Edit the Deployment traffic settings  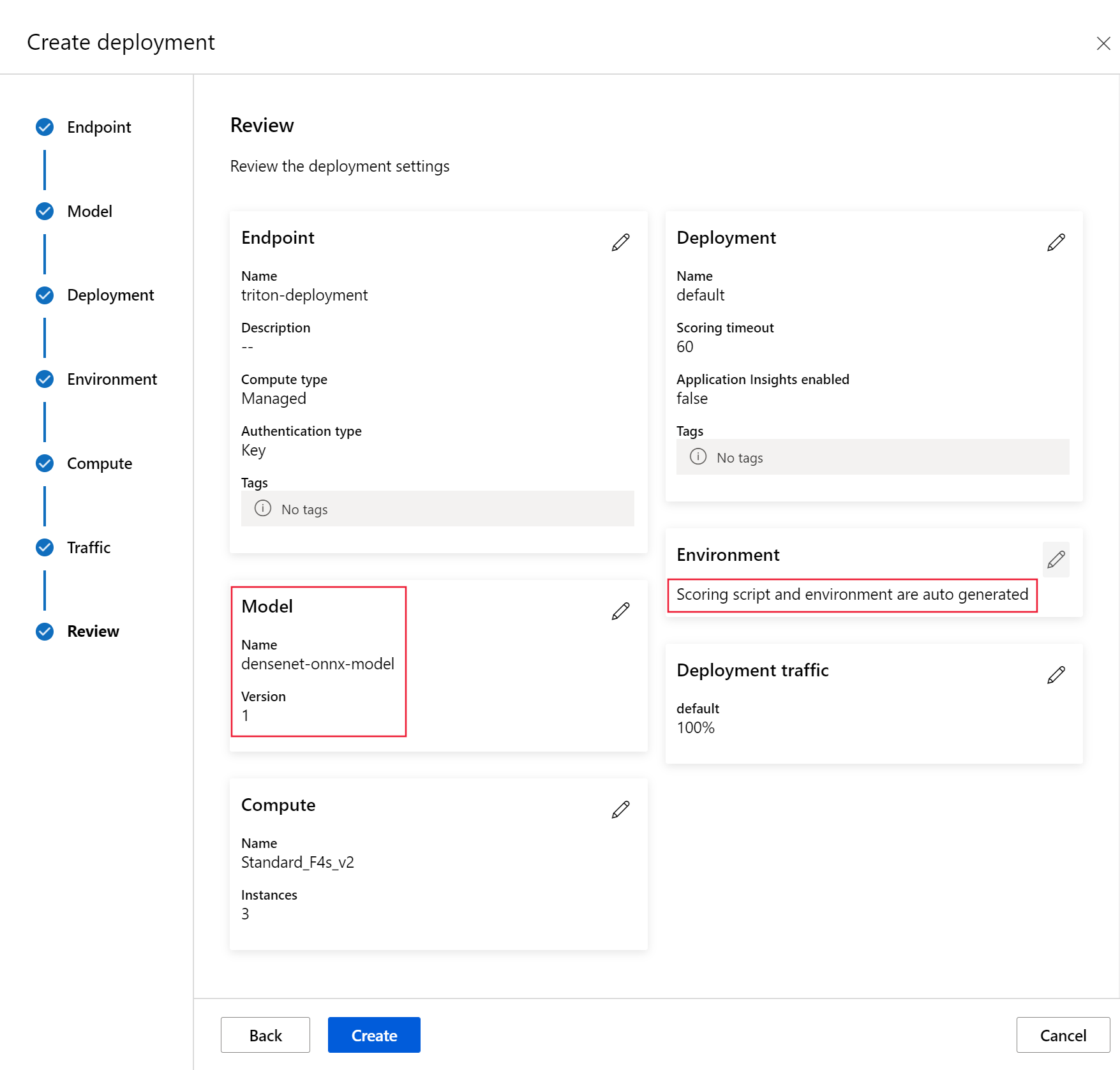1056,674
